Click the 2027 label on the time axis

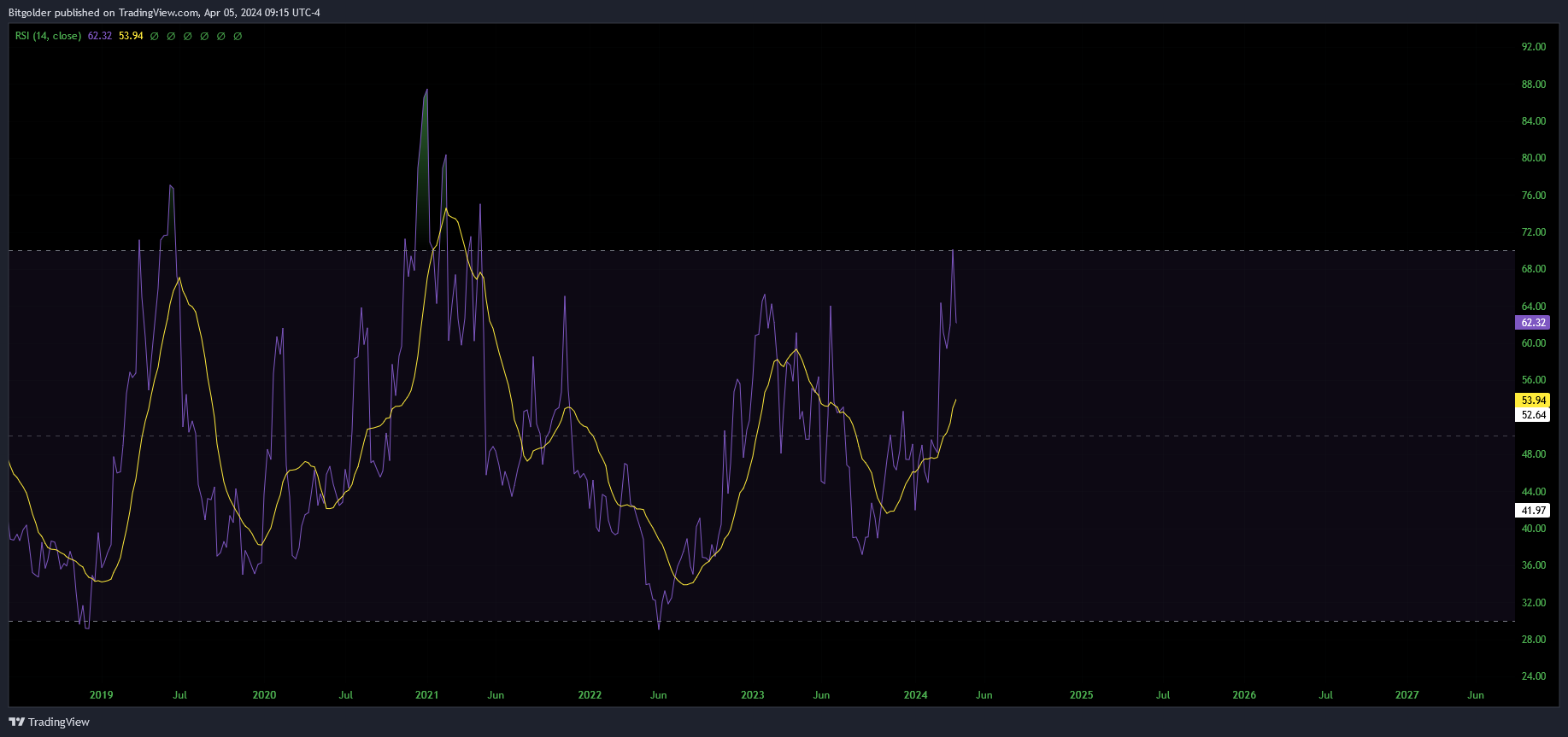tap(1407, 695)
